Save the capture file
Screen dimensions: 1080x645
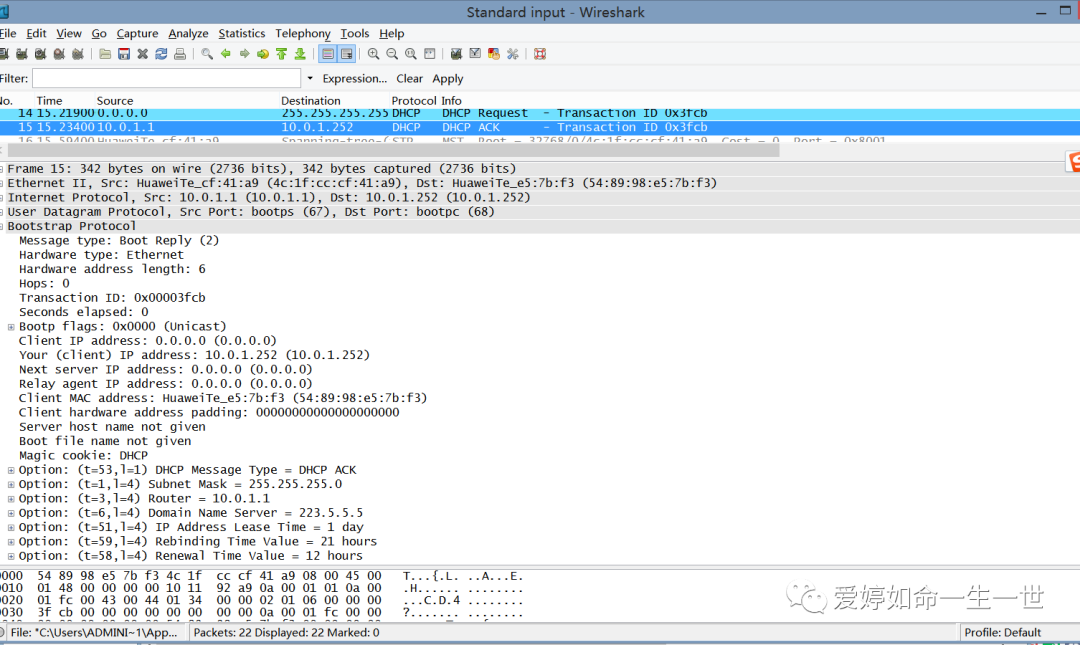pos(124,54)
